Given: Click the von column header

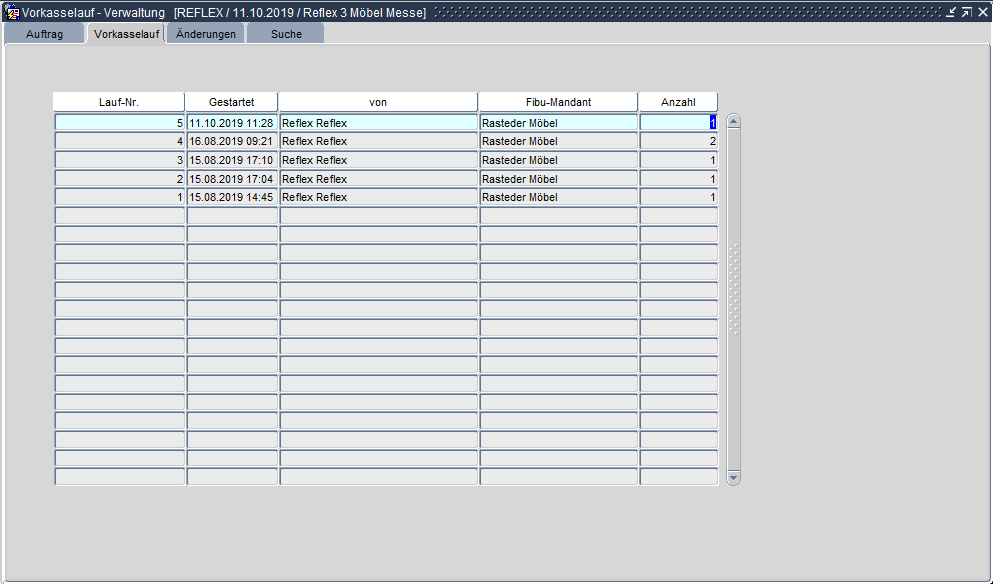Looking at the screenshot, I should click(378, 102).
